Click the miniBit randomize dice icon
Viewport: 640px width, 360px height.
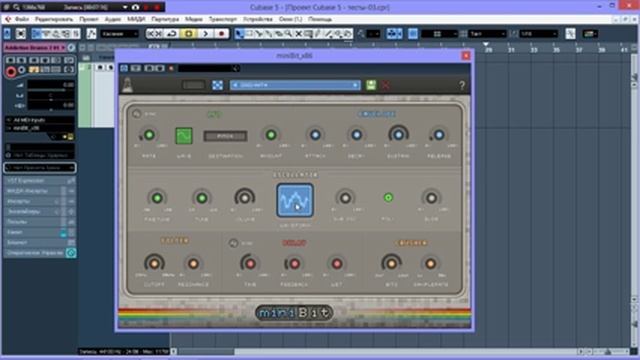(218, 85)
